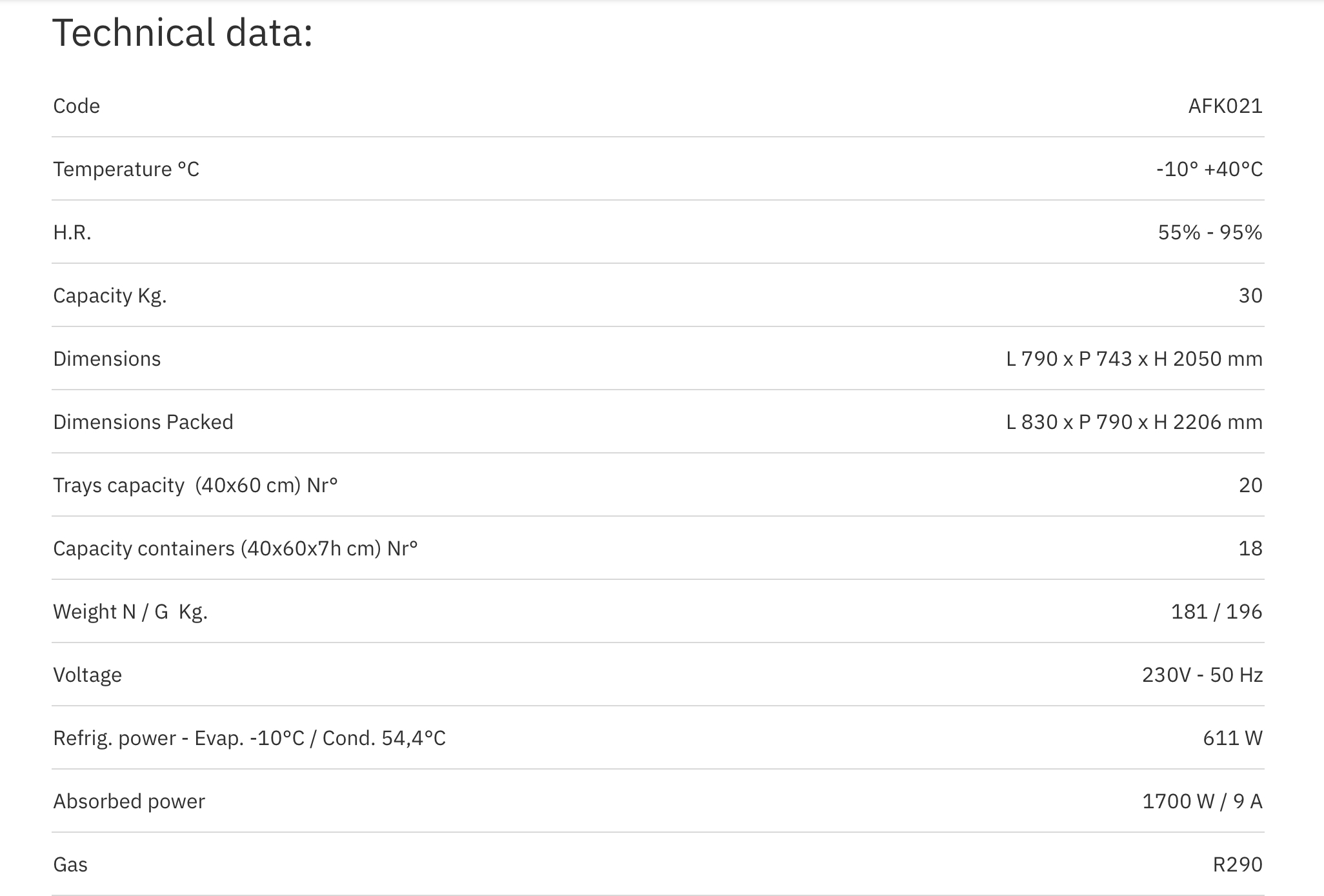Click the Technical data heading
1324x896 pixels.
pos(183,33)
